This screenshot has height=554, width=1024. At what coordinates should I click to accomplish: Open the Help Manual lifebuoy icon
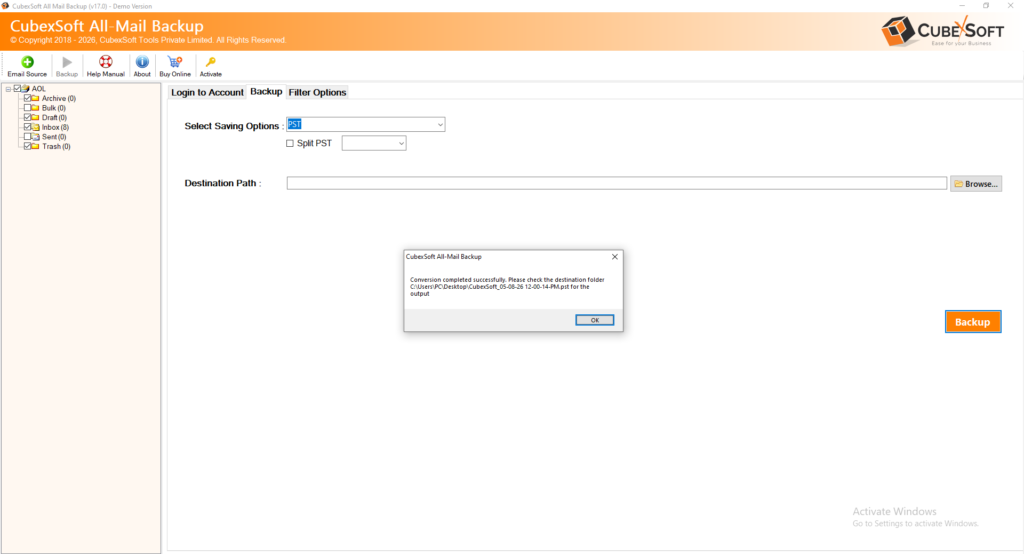click(x=105, y=62)
